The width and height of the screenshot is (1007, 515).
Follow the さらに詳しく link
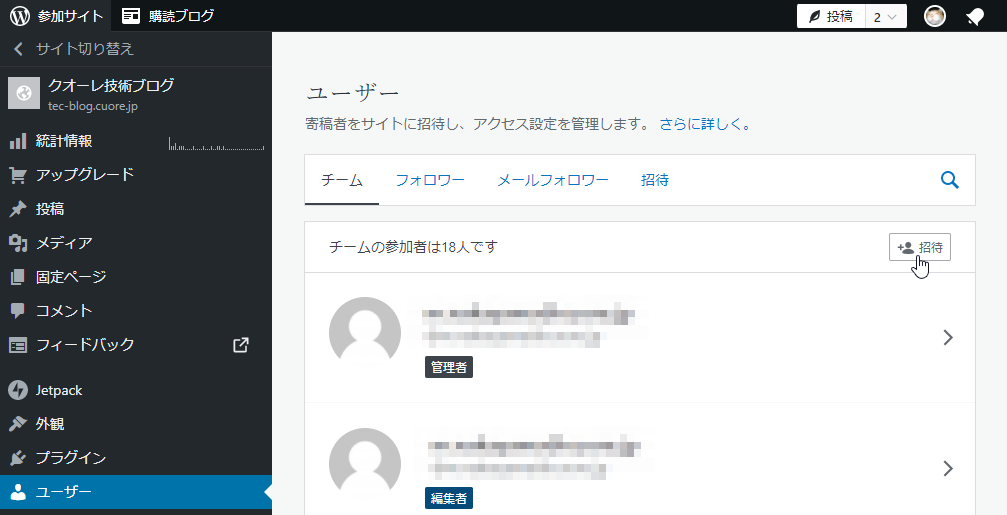704,125
